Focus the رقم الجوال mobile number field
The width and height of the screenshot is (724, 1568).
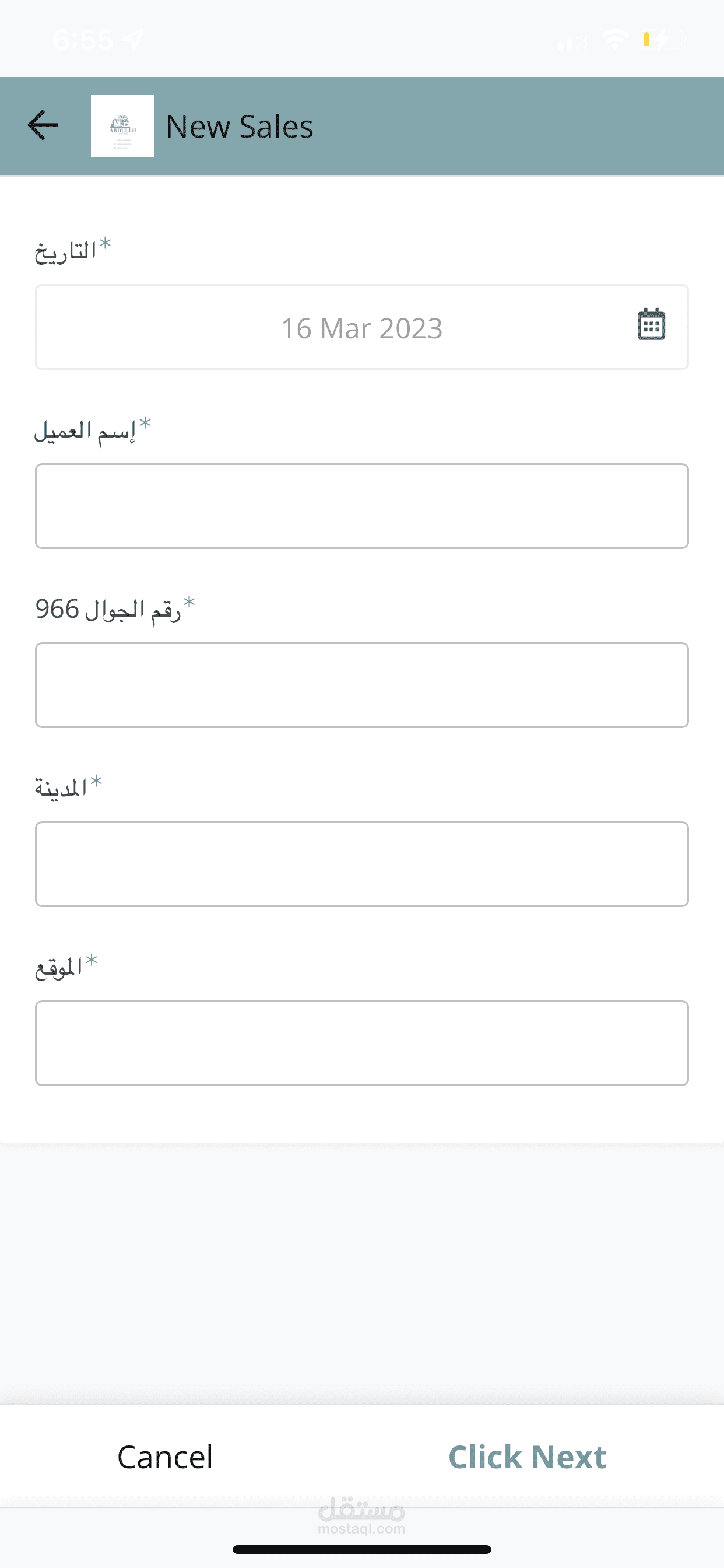point(361,685)
